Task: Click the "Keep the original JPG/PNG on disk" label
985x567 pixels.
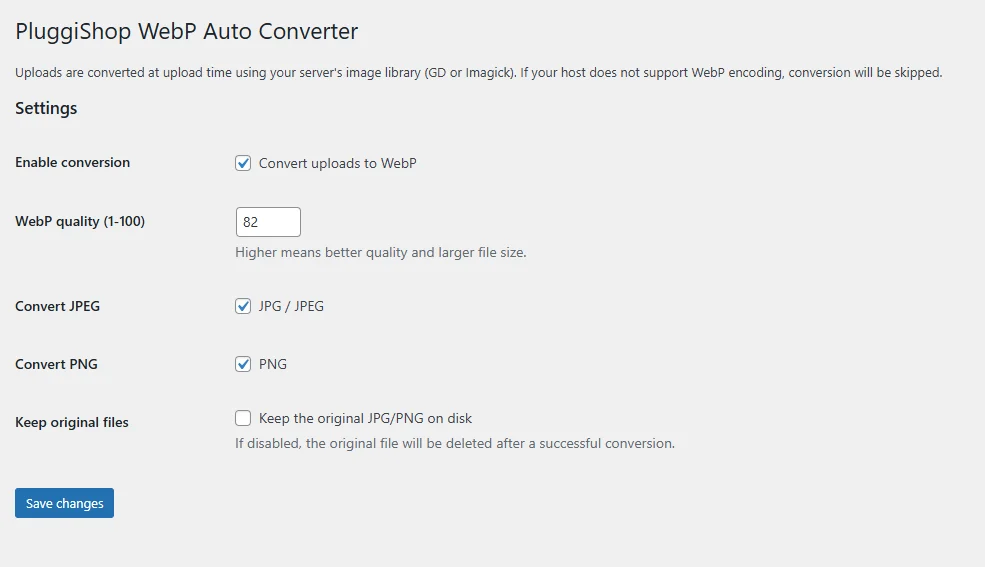Action: 365,418
